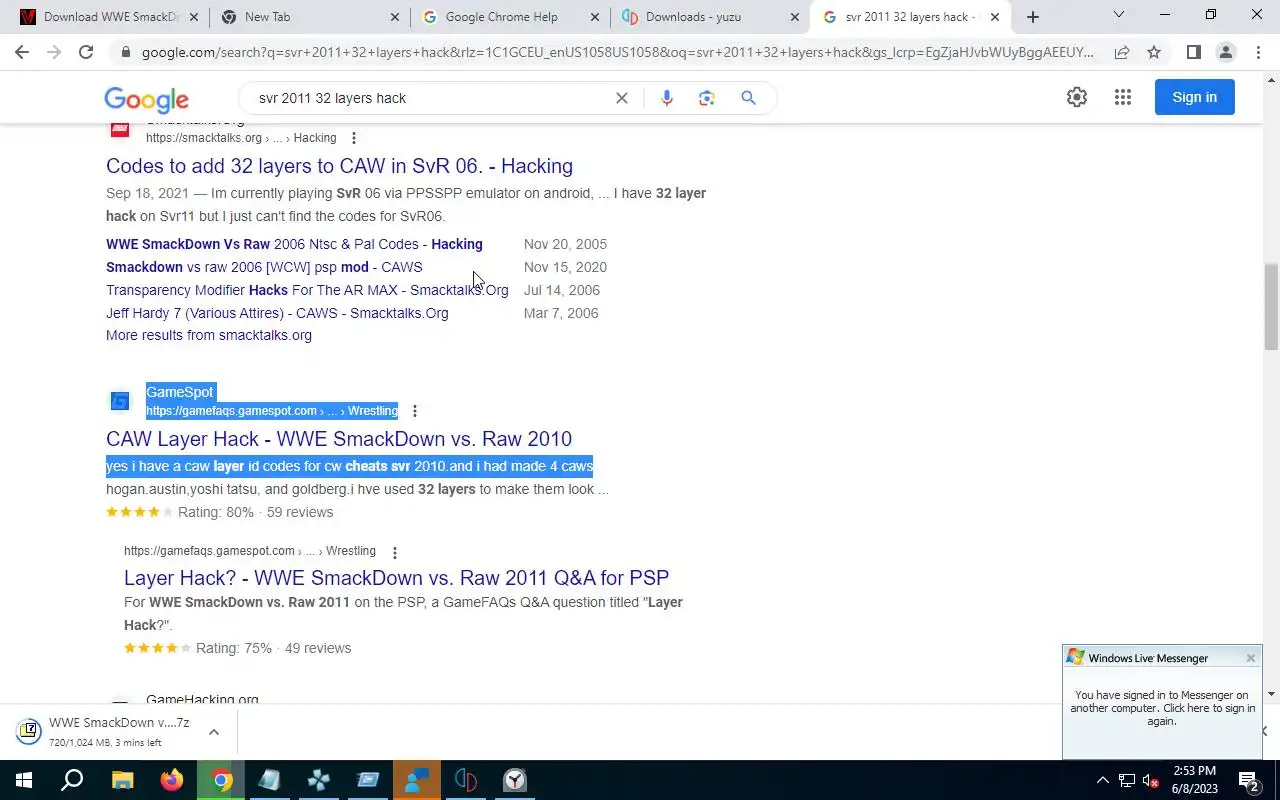Close the Google Chrome Help tab
1280x800 pixels.
click(594, 17)
